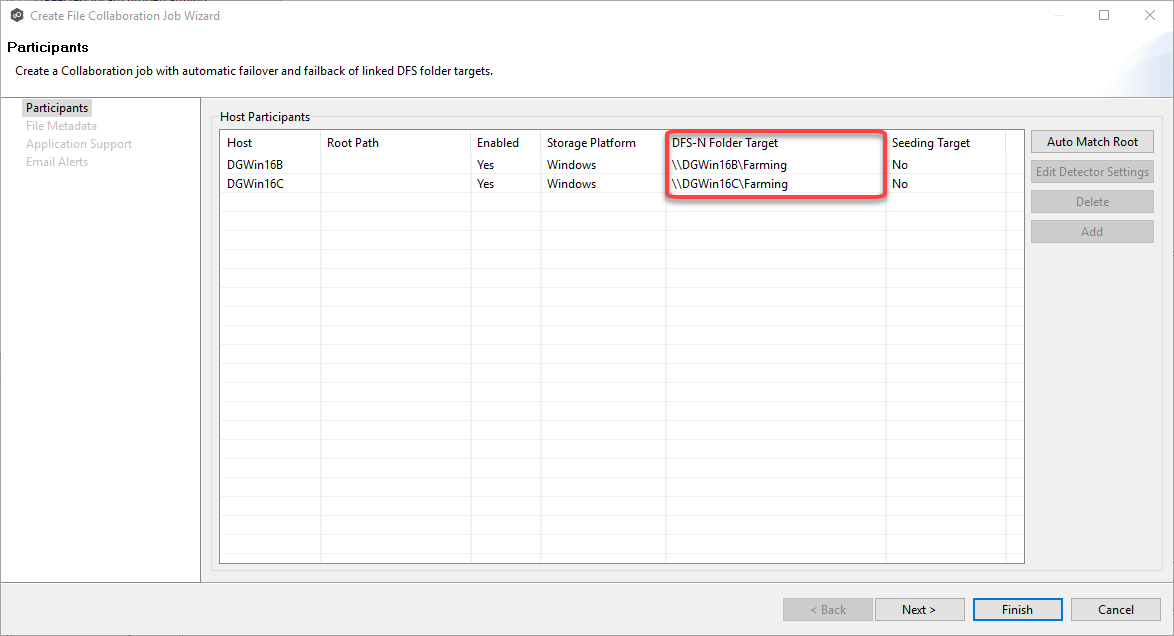Image resolution: width=1174 pixels, height=636 pixels.
Task: Click the Add button
Action: [1092, 231]
